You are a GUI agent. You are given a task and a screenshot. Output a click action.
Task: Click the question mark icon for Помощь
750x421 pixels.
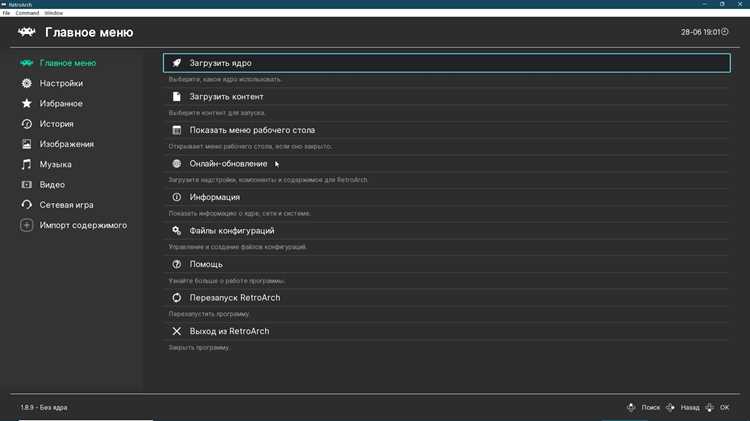pos(176,264)
